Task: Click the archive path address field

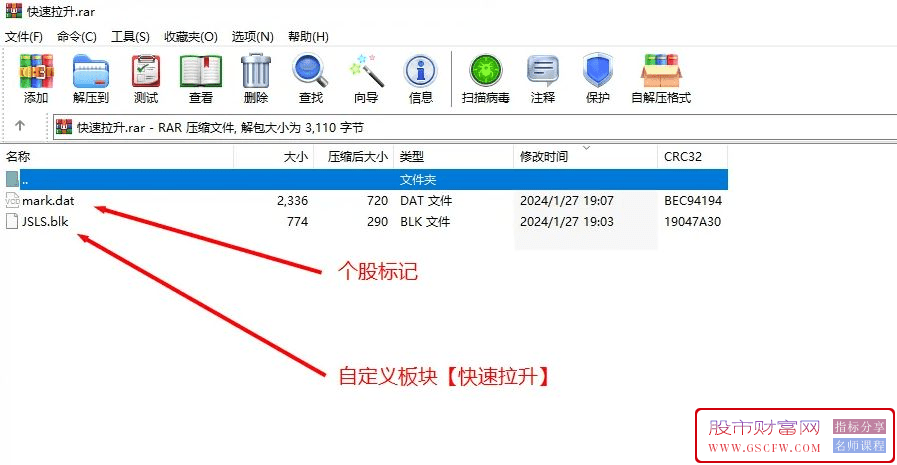Action: coord(475,127)
